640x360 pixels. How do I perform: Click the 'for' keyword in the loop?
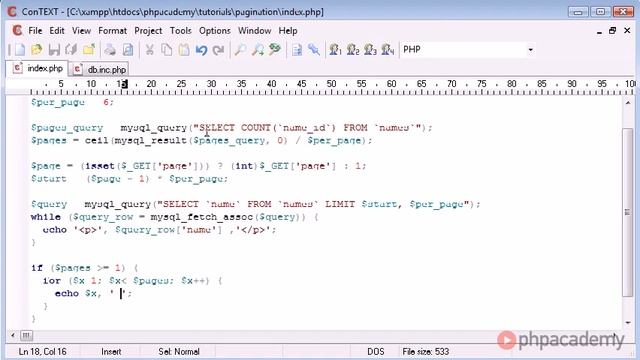pos(52,280)
